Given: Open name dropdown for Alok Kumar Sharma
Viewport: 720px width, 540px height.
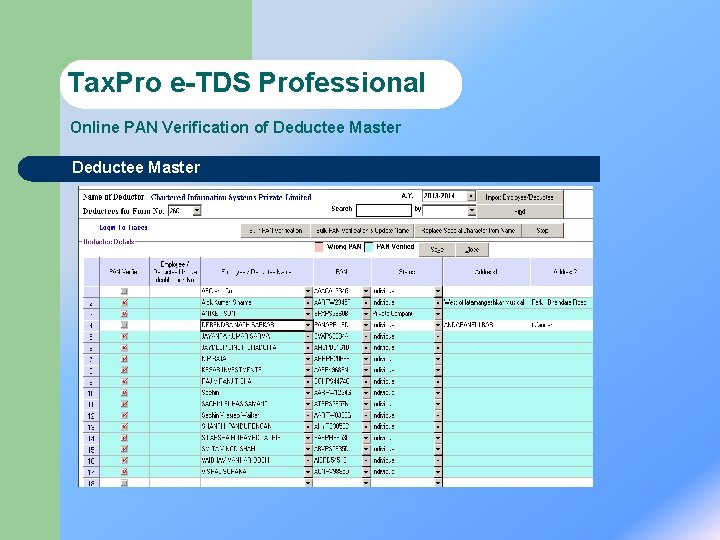Looking at the screenshot, I should pos(308,303).
